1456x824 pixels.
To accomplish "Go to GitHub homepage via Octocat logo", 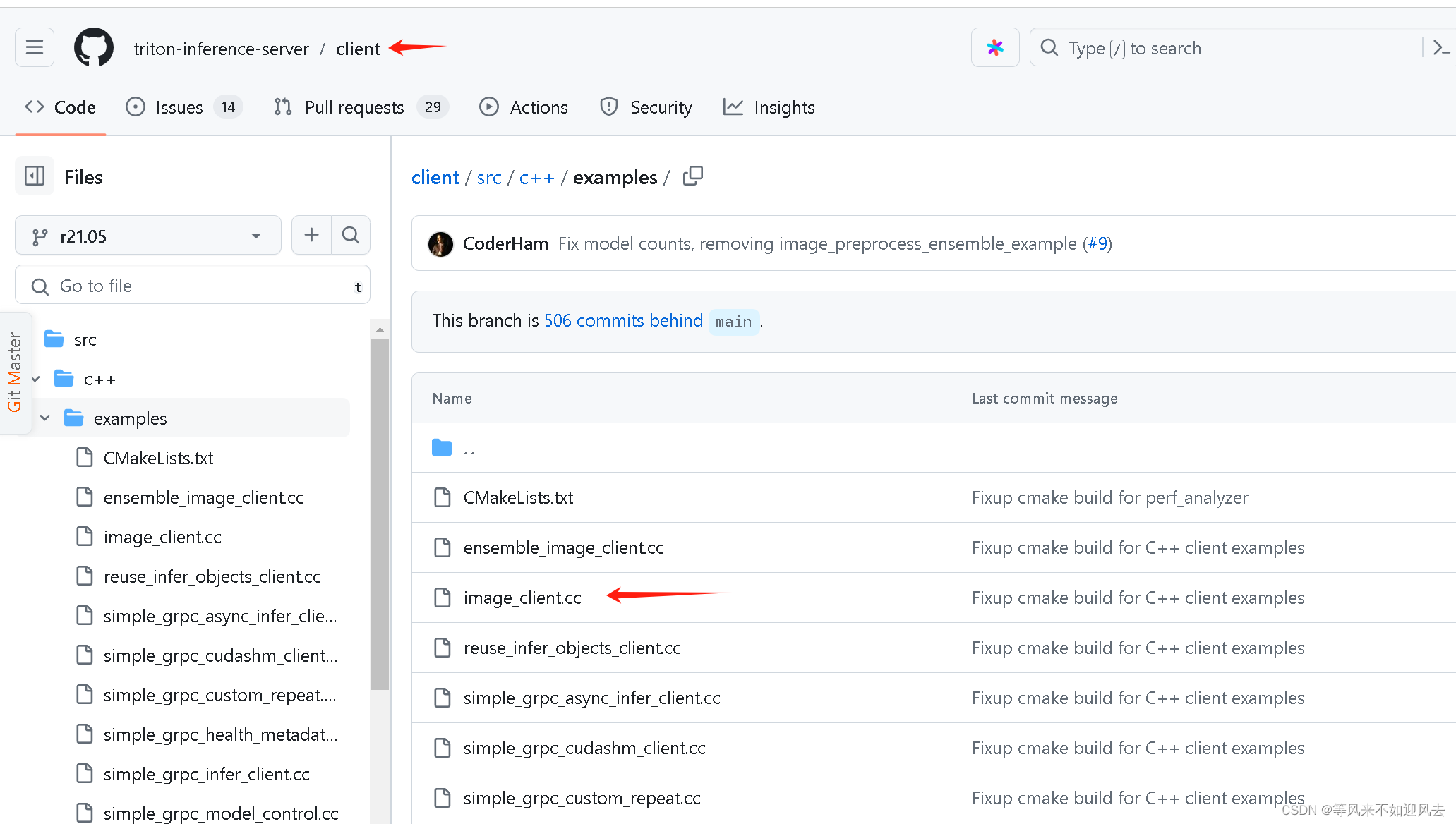I will (x=94, y=47).
